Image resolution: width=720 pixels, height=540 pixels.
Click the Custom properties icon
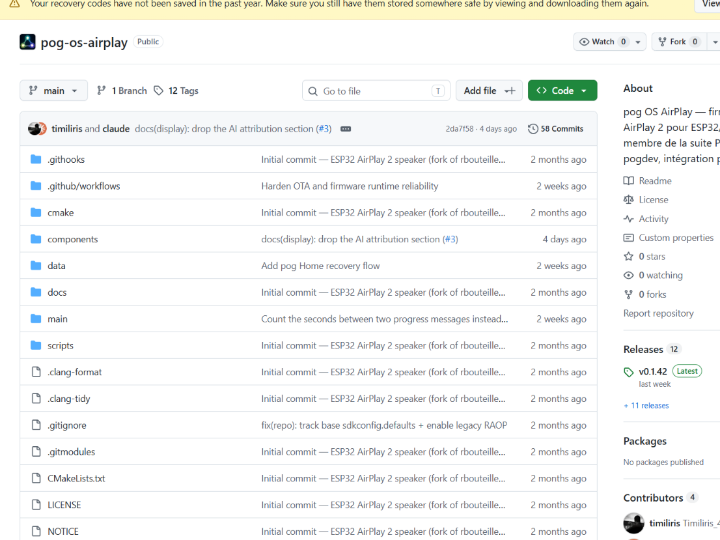click(628, 238)
